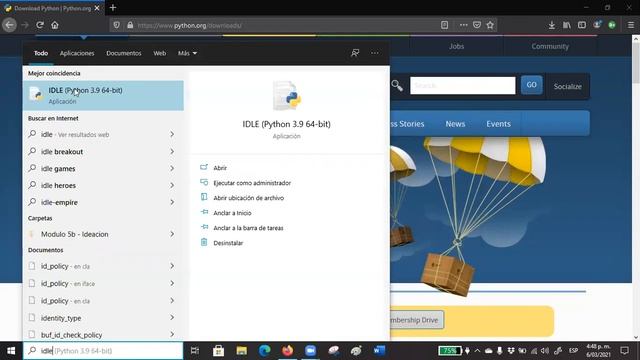
Task: Open the Windows Start menu
Action: click(11, 351)
